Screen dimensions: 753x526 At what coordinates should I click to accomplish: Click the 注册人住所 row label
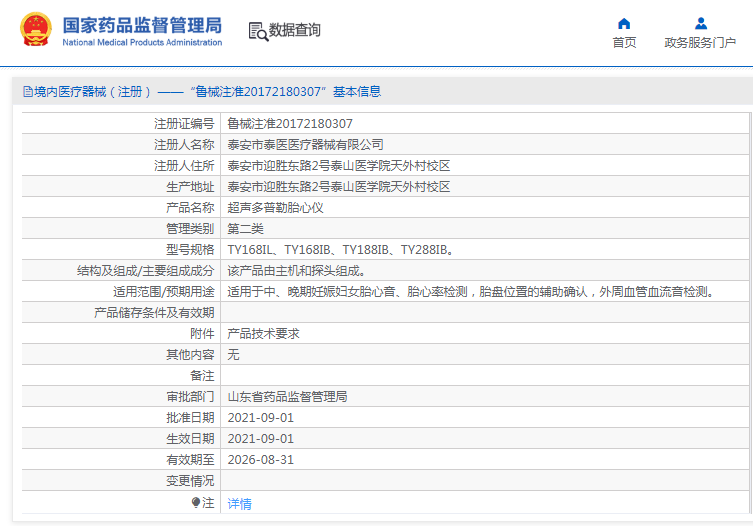(184, 166)
